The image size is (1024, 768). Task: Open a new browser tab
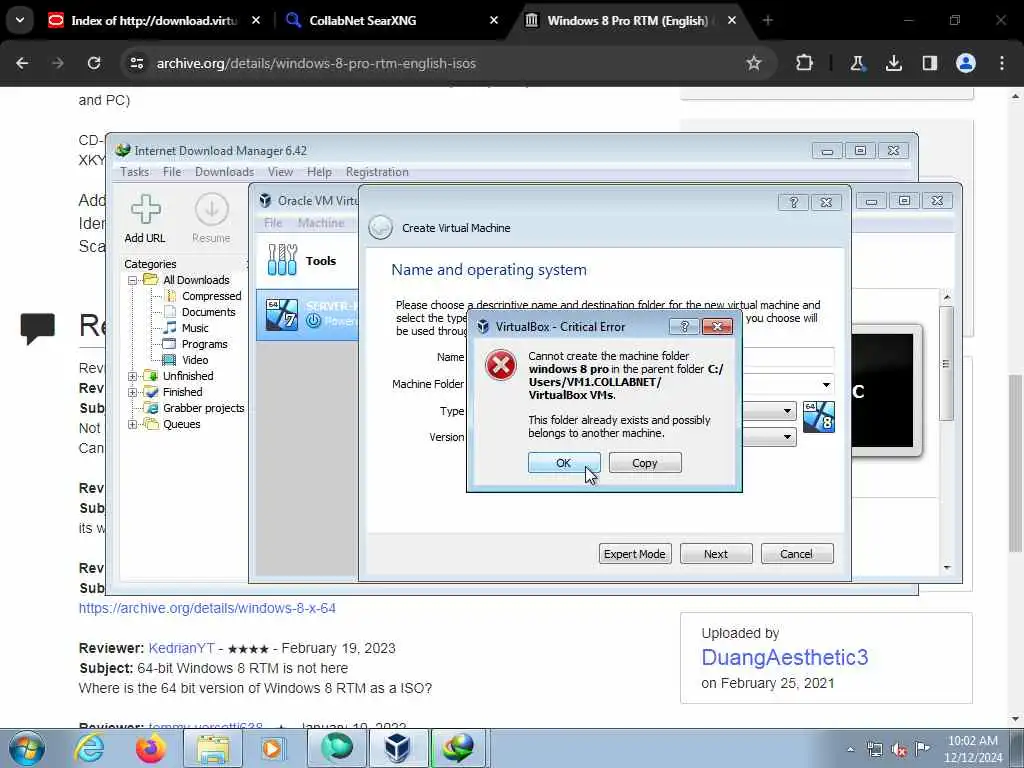tap(767, 20)
